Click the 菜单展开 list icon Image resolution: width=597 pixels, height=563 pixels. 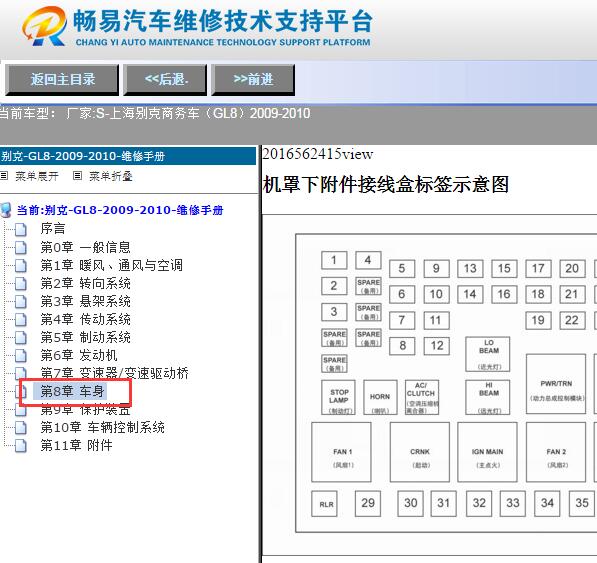tap(4, 175)
